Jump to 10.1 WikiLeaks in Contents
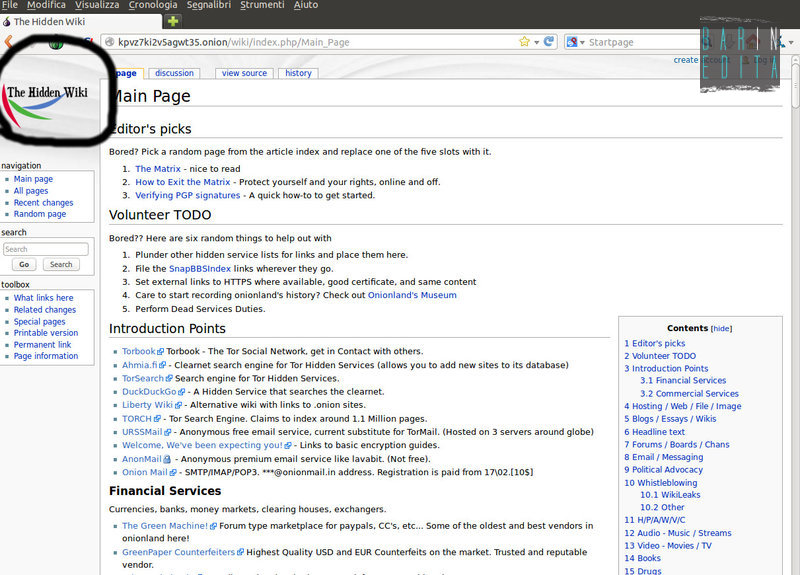 (x=670, y=495)
